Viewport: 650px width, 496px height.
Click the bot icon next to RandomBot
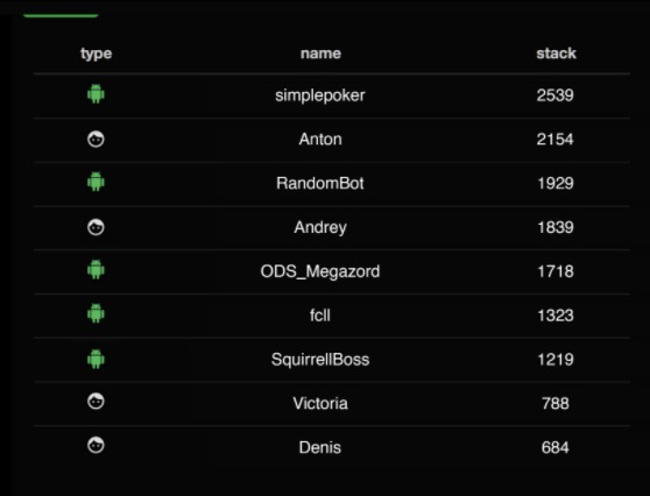(96, 183)
